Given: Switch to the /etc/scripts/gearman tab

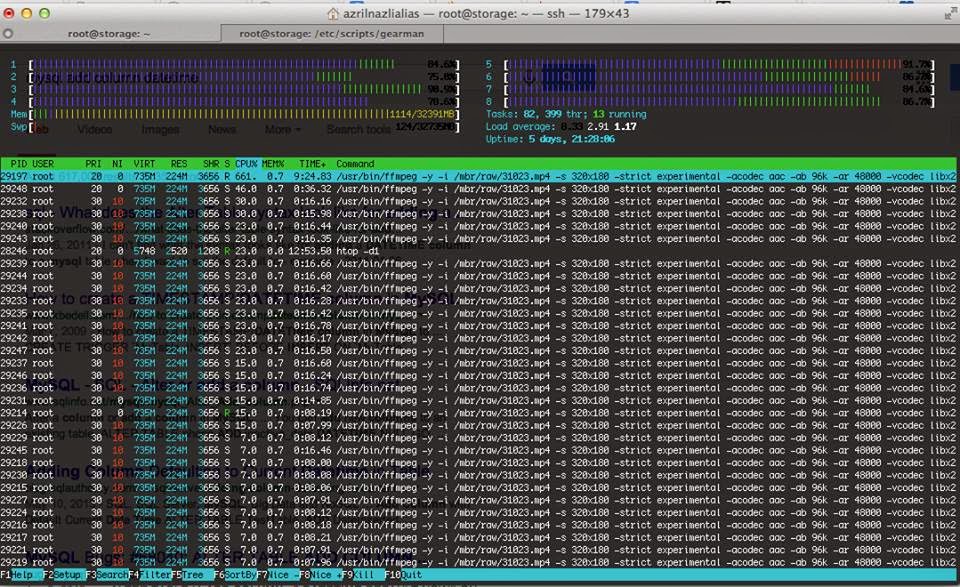Looking at the screenshot, I should [x=331, y=34].
